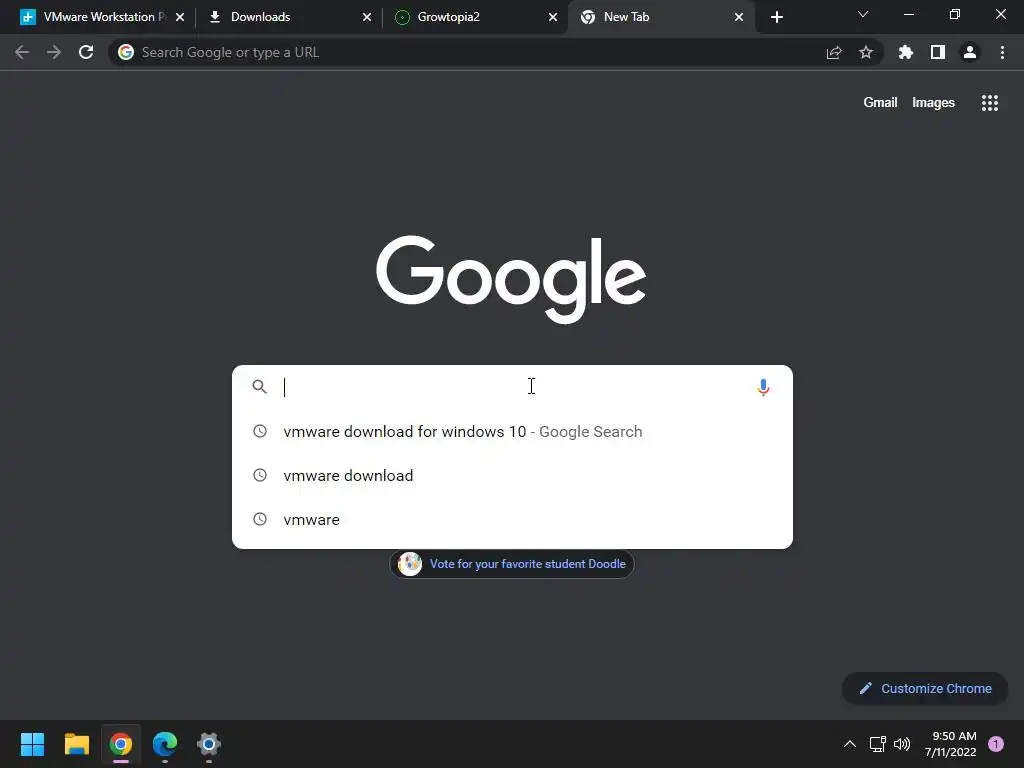Viewport: 1024px width, 768px height.
Task: Go back using the browser back arrow
Action: point(22,52)
